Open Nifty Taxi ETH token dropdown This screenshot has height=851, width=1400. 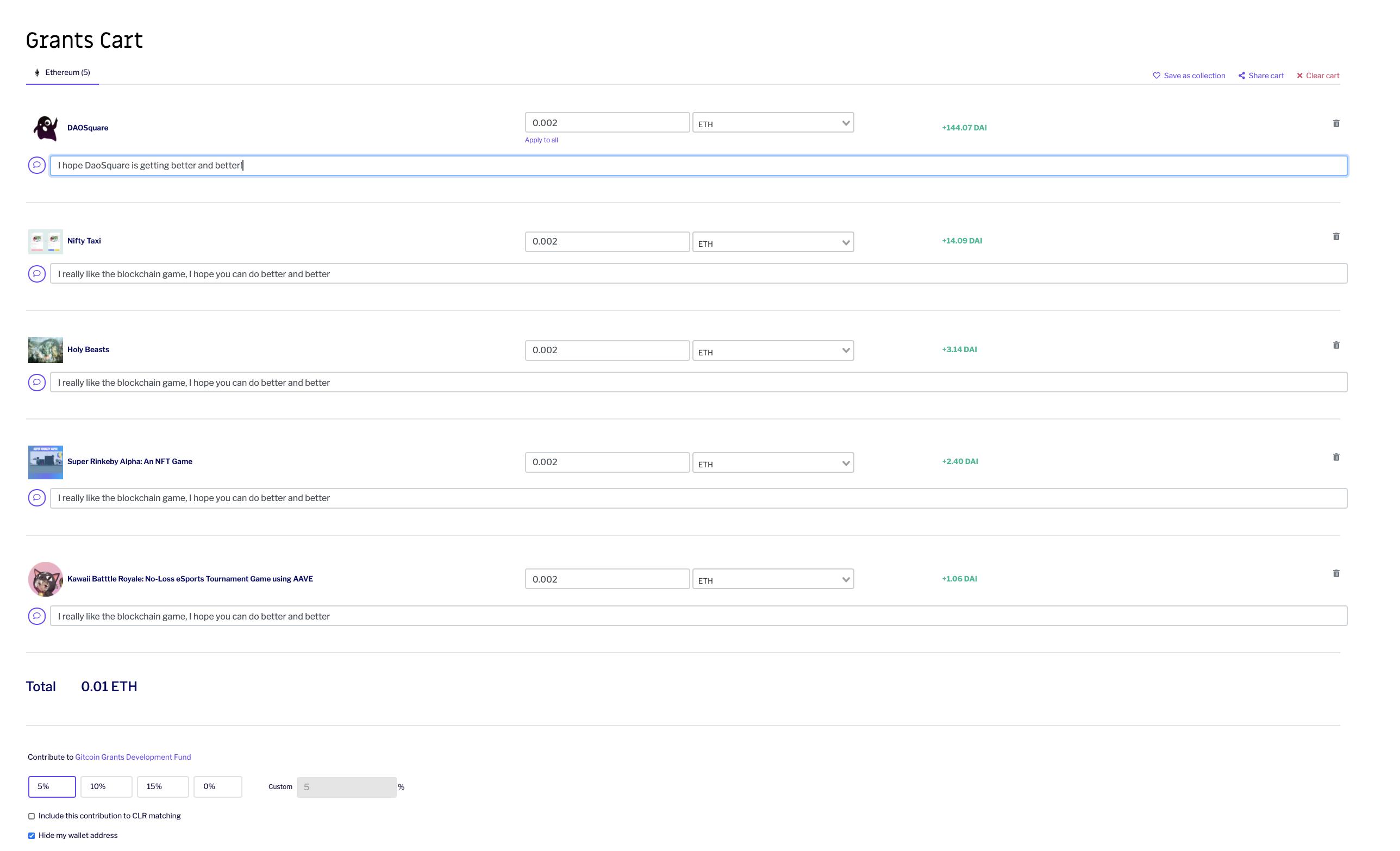coord(773,242)
